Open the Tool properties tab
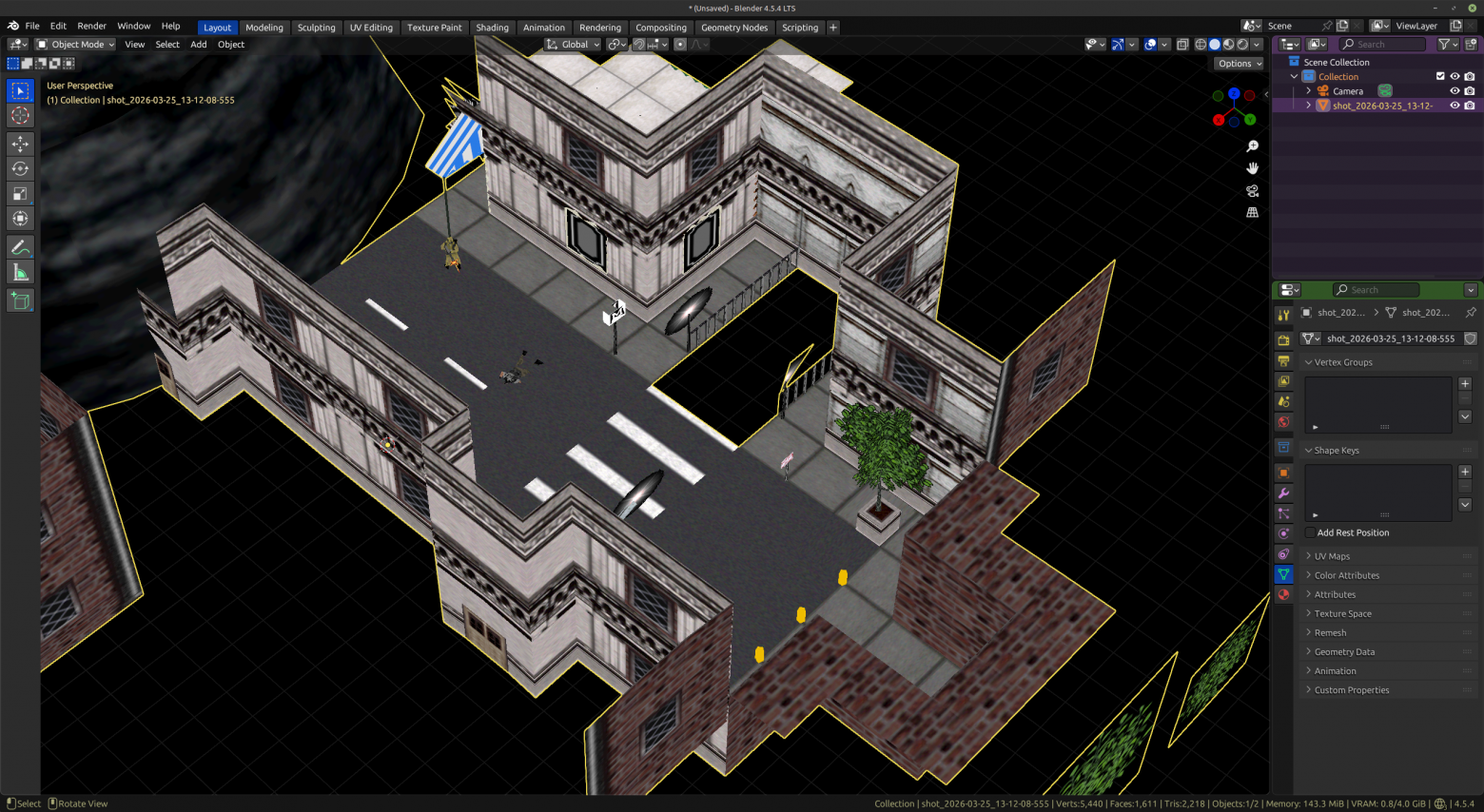 [1283, 315]
